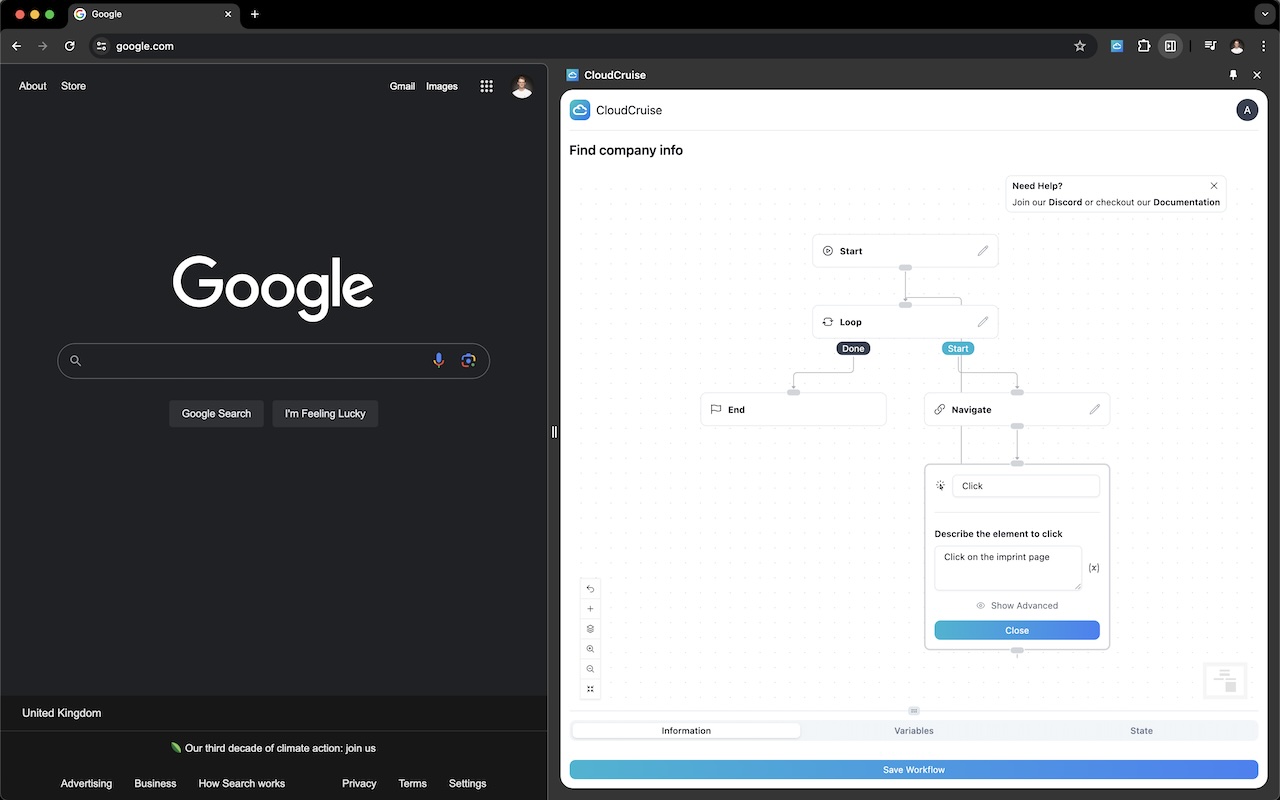
Task: Open Google Lens camera icon
Action: pos(468,360)
